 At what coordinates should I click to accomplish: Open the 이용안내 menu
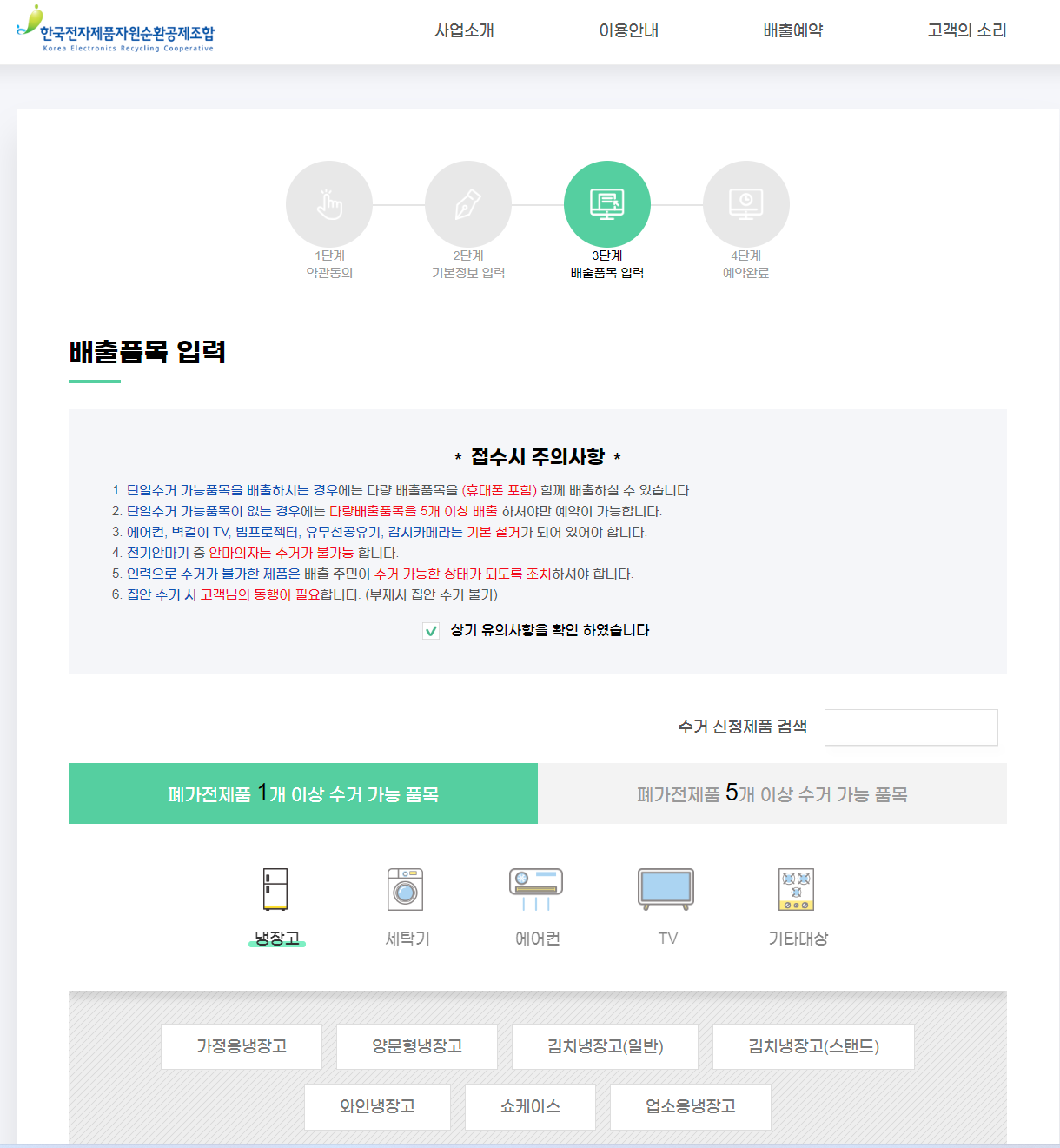click(x=628, y=30)
